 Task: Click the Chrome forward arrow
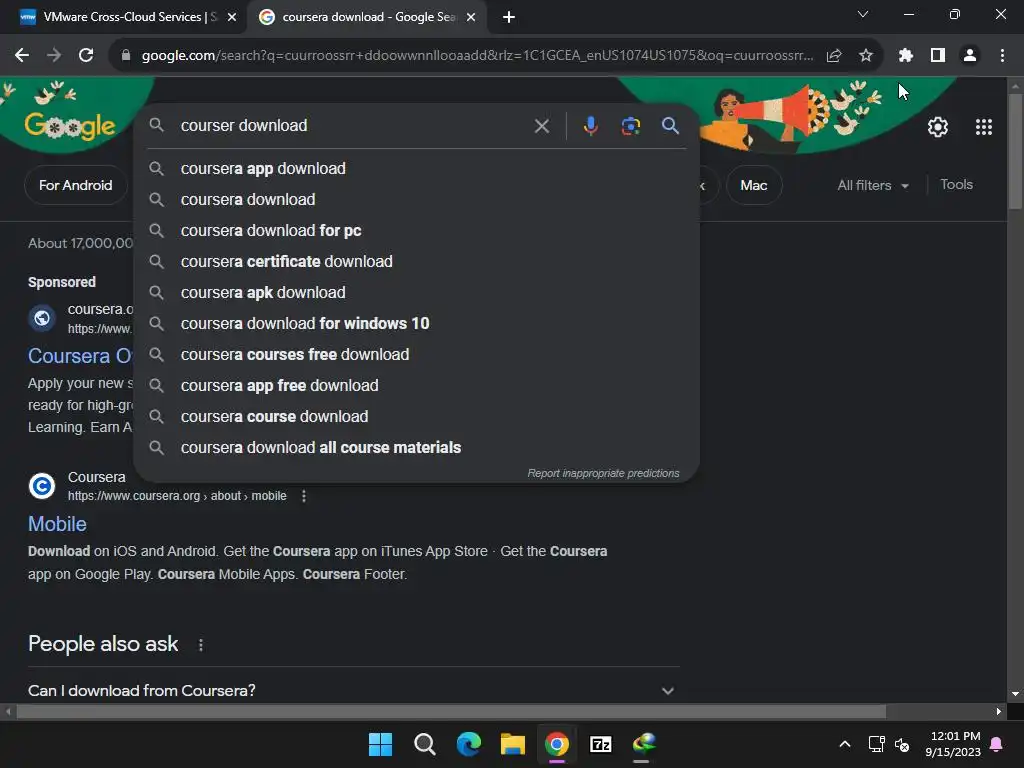[54, 56]
